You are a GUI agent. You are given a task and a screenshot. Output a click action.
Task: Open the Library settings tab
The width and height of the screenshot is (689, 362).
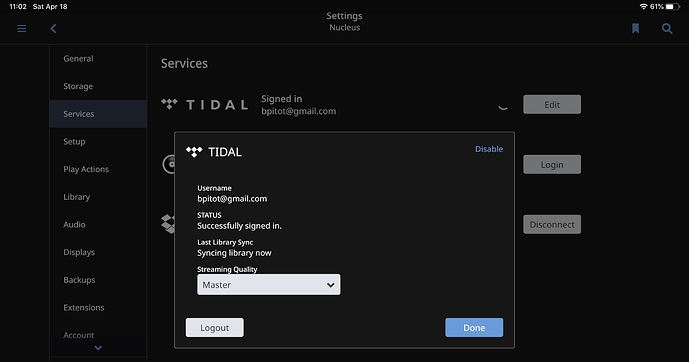98,197
